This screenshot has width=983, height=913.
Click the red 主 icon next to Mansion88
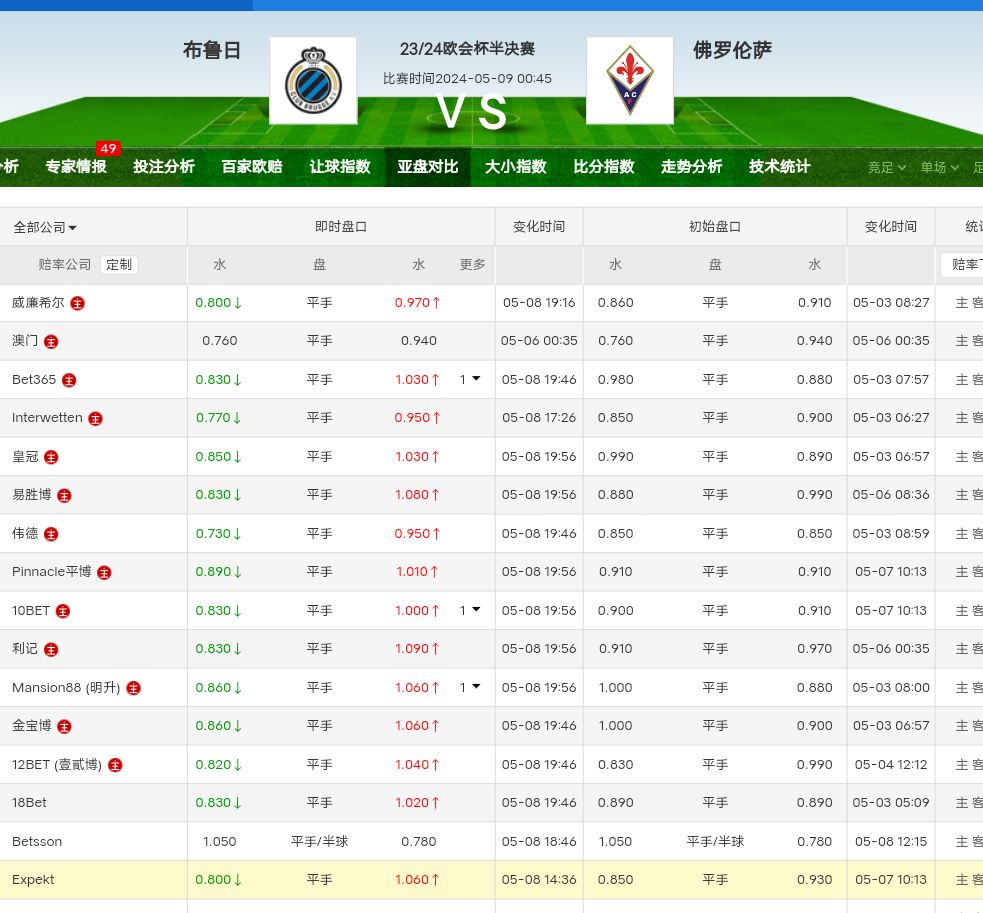click(x=133, y=688)
